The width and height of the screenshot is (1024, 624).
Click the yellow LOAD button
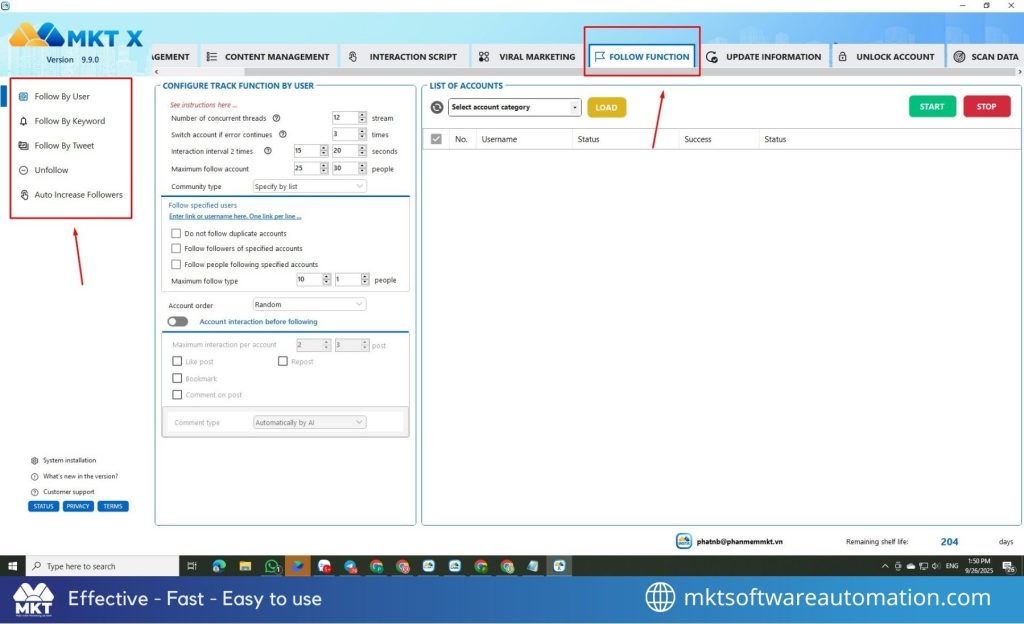606,107
